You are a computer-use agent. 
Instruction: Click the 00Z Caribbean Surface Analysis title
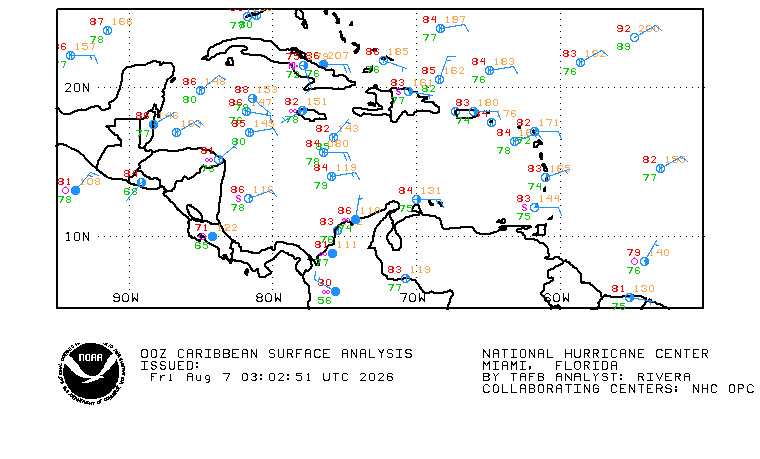[277, 354]
